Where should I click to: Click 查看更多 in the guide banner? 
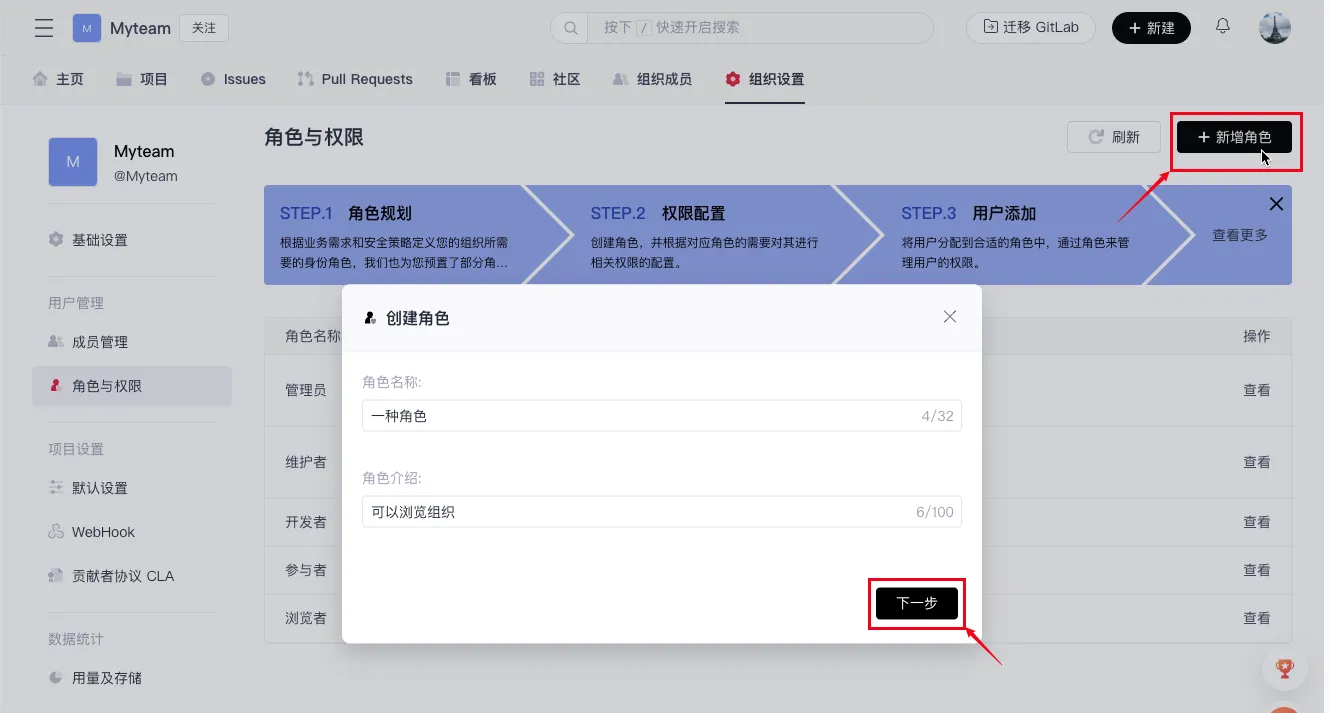(1239, 235)
